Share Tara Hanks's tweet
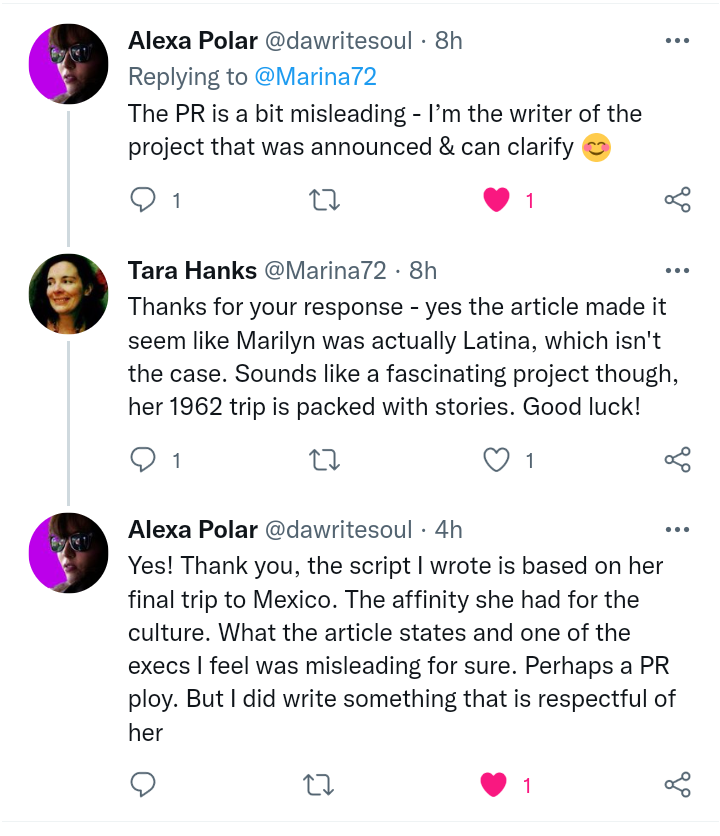The width and height of the screenshot is (720, 836). coord(677,460)
